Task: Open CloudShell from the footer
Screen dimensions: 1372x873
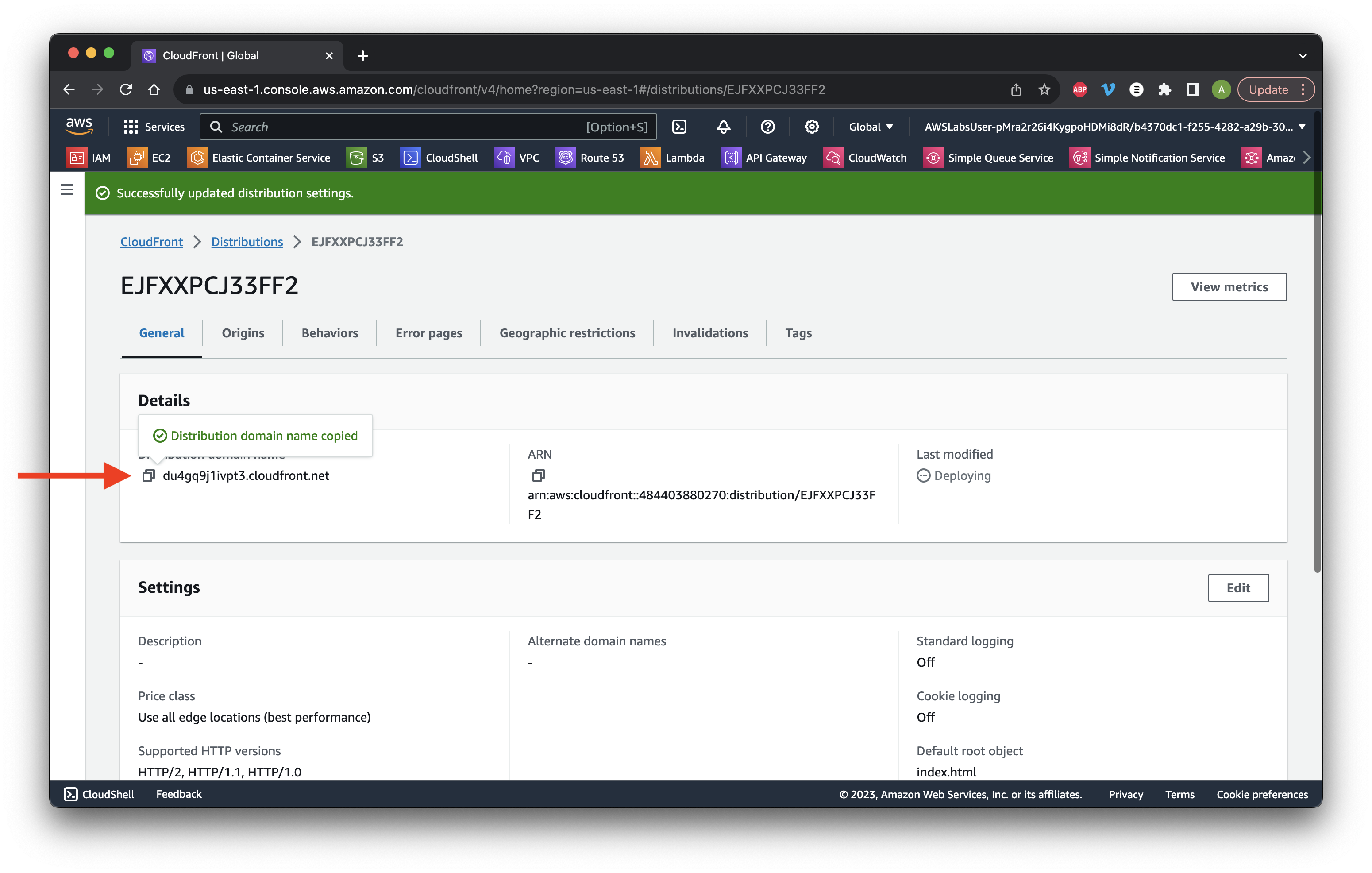Action: coord(99,794)
